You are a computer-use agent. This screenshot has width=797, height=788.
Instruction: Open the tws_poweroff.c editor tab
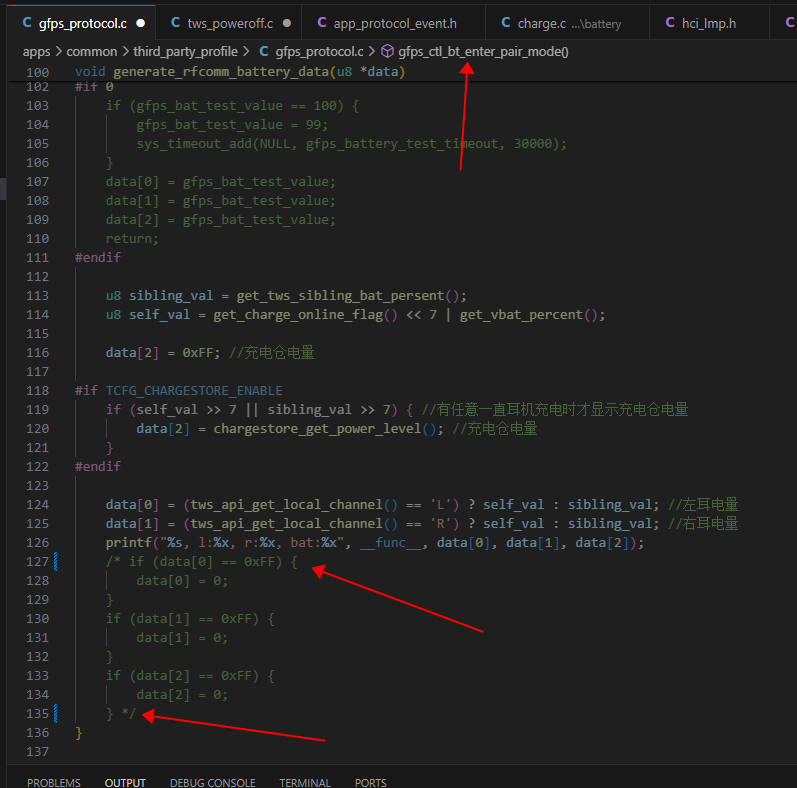click(x=229, y=23)
